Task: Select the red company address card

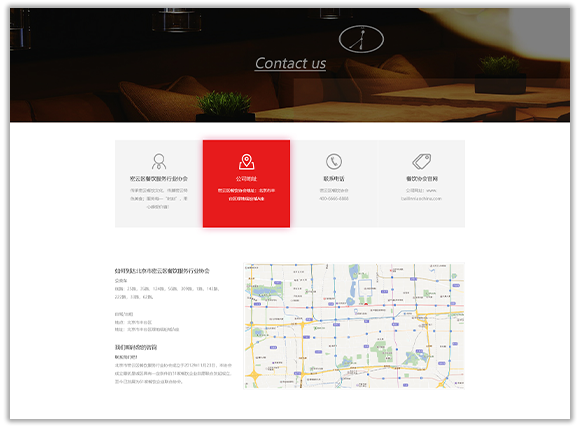Action: pos(246,184)
